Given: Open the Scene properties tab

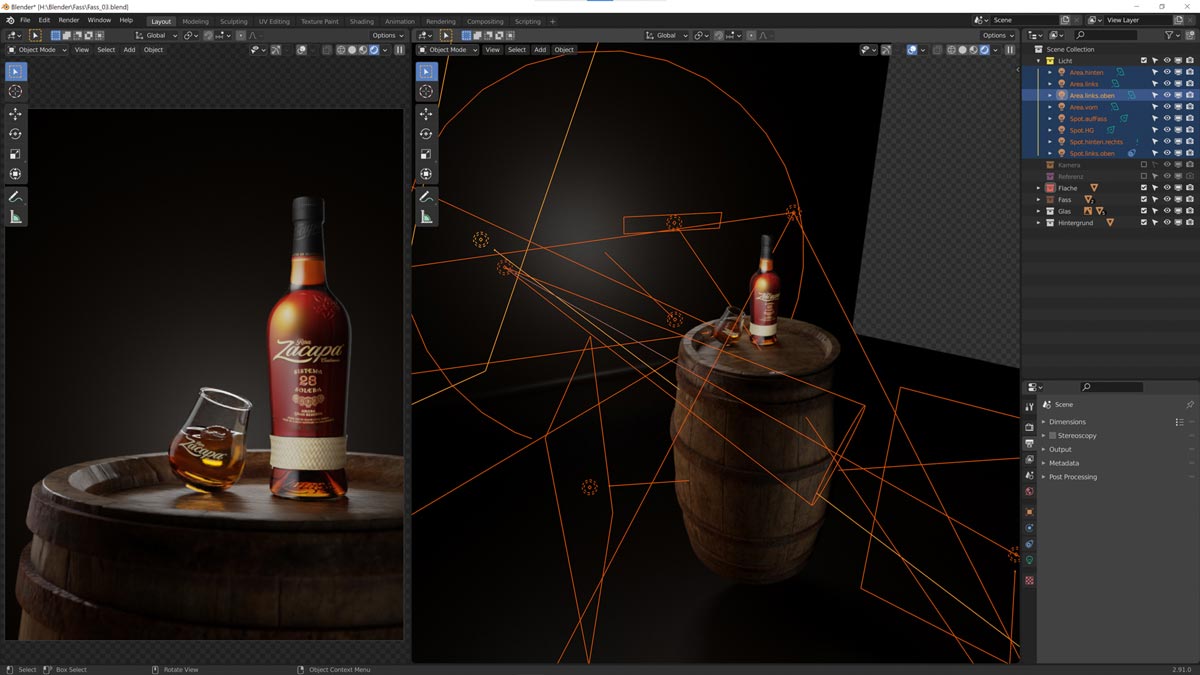Looking at the screenshot, I should [1029, 475].
